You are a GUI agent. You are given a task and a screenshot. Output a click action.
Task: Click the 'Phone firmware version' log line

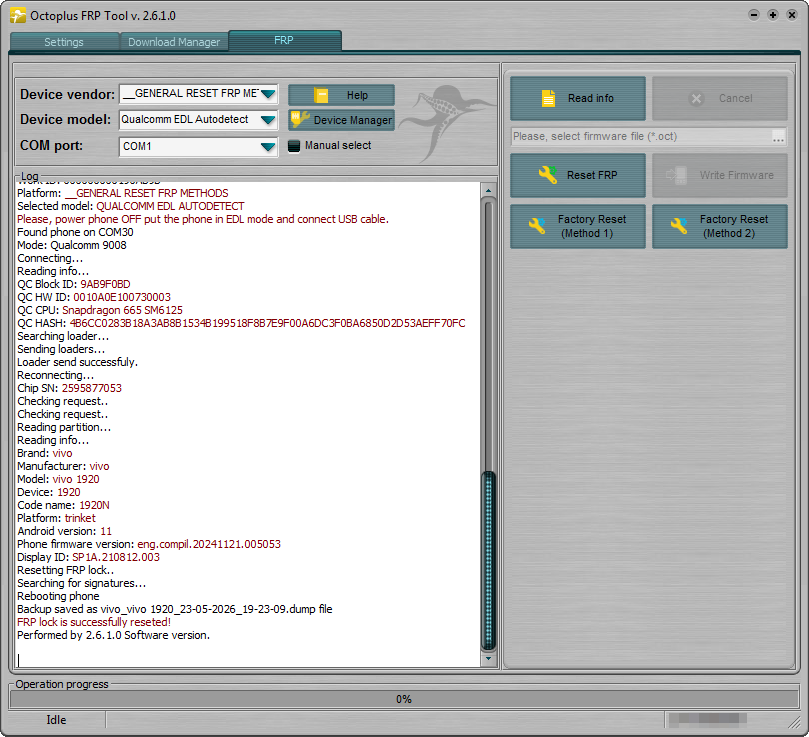coord(149,544)
